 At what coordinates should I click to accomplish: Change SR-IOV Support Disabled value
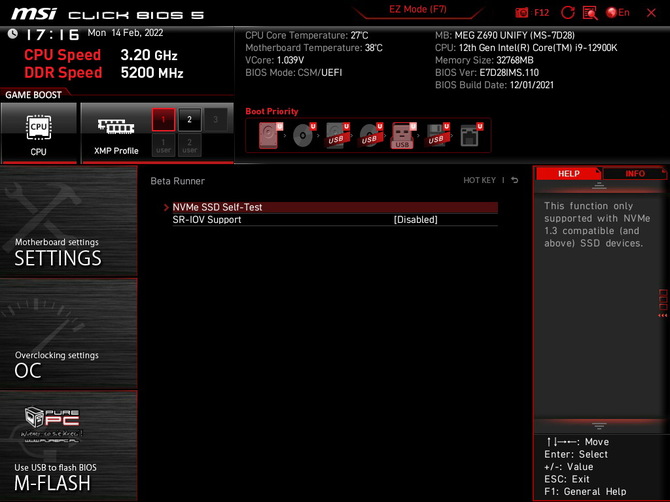pos(415,220)
